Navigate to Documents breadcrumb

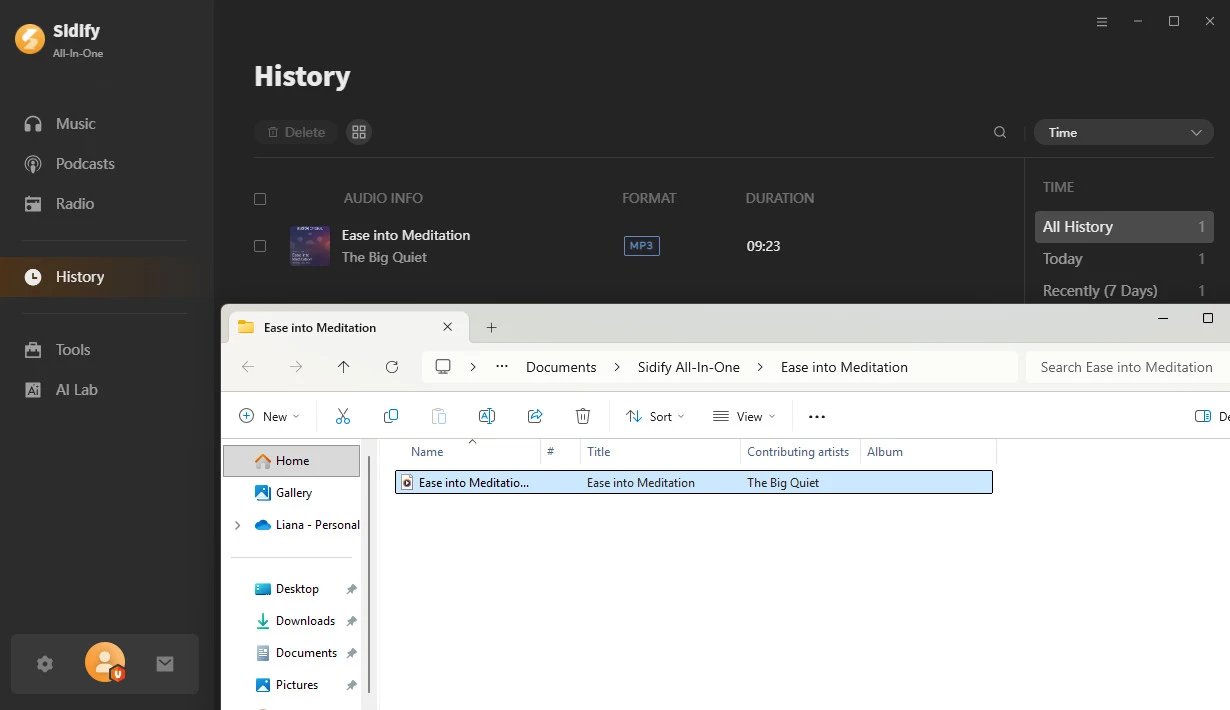[x=561, y=367]
